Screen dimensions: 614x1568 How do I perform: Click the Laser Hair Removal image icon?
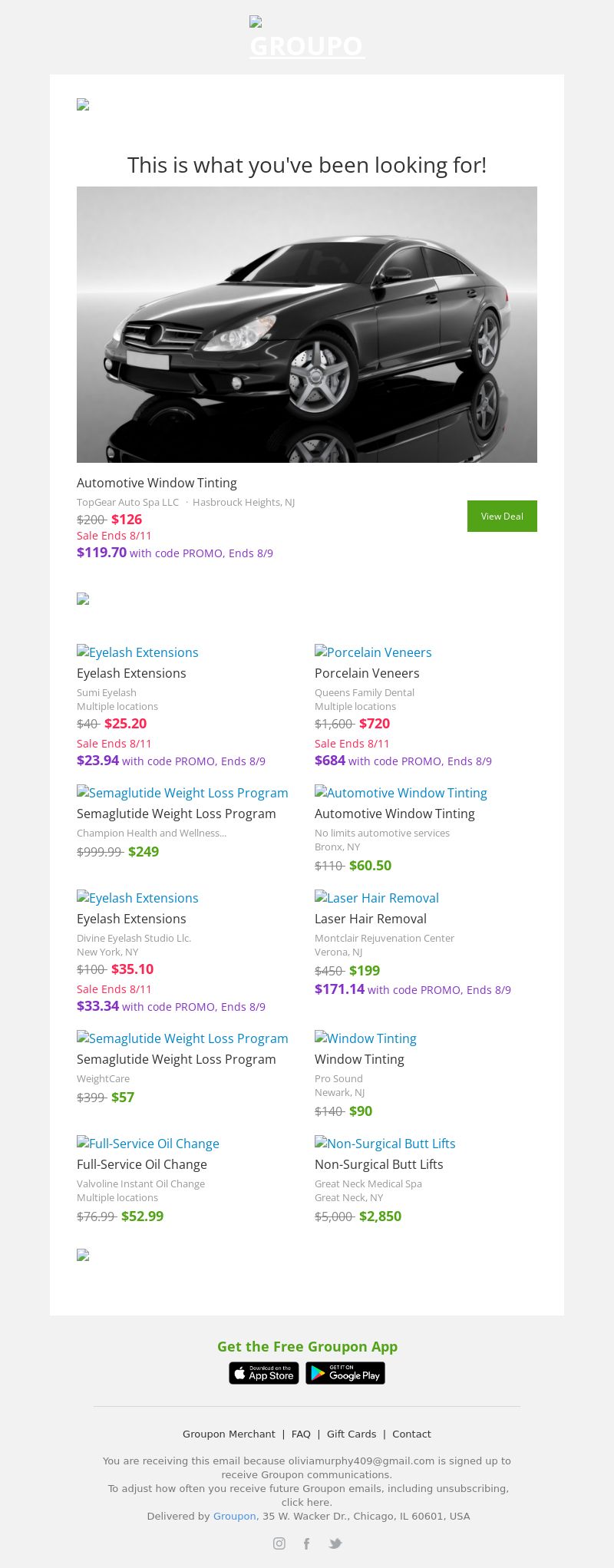click(321, 897)
